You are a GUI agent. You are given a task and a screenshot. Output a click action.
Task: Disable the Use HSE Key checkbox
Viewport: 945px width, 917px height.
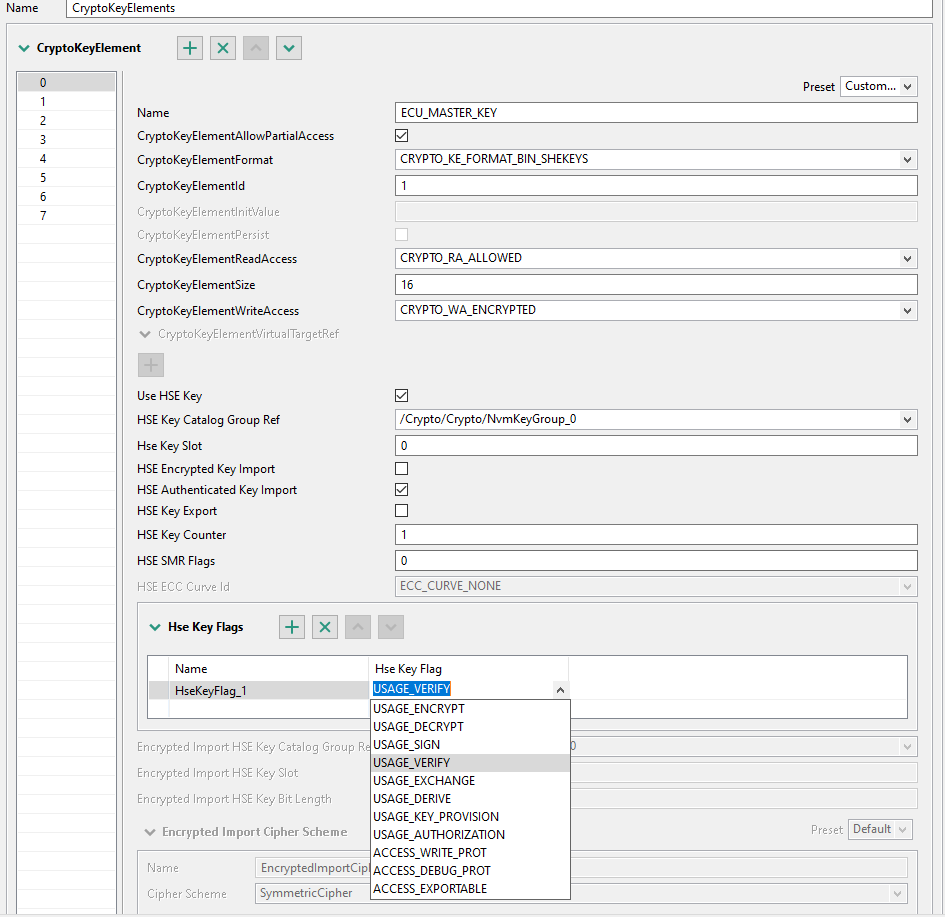click(401, 395)
